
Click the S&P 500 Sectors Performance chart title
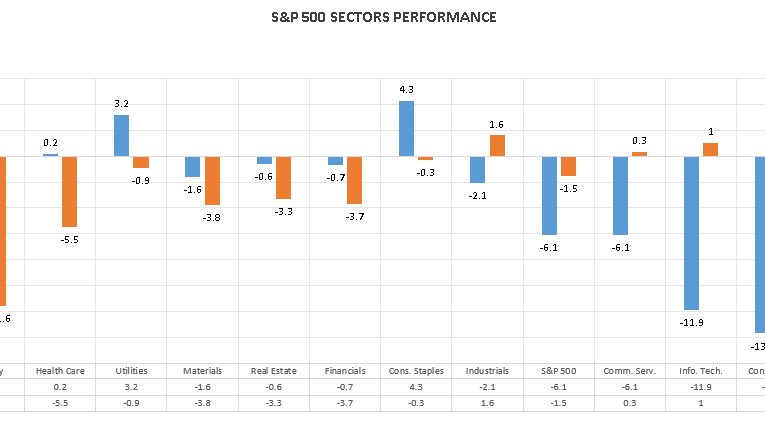click(x=382, y=17)
